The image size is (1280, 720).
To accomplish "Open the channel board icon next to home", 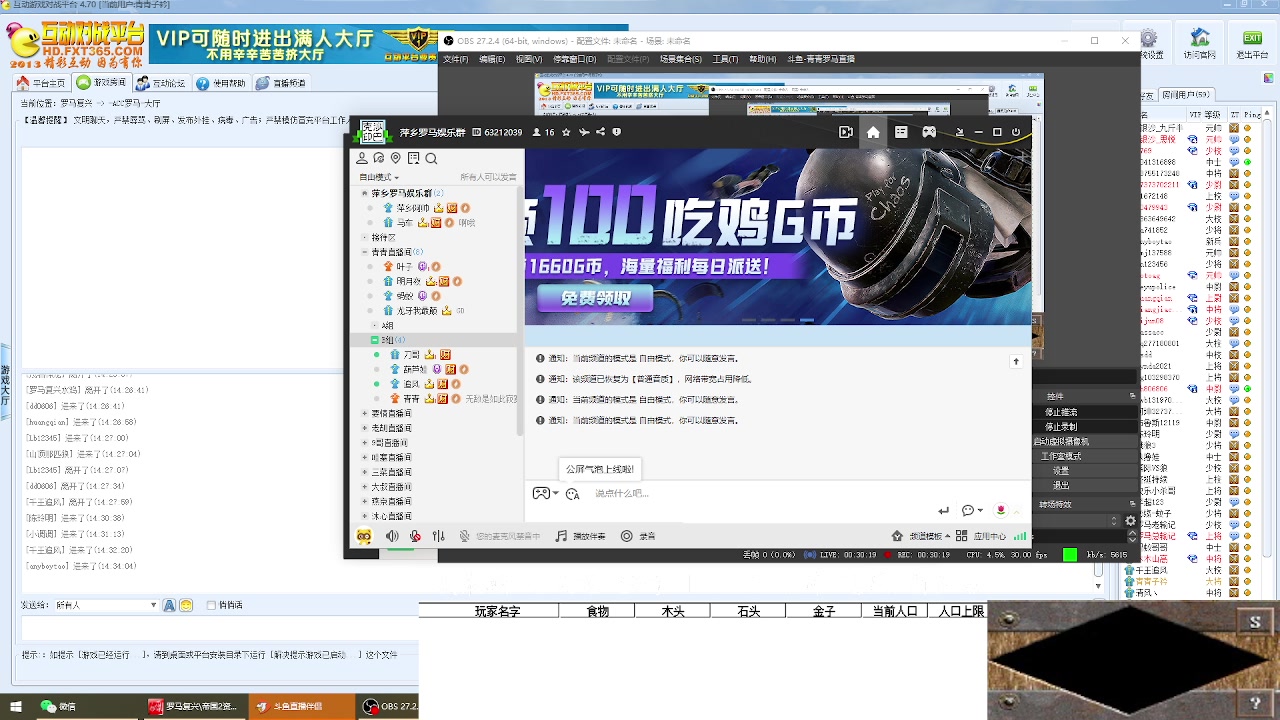I will (x=901, y=132).
